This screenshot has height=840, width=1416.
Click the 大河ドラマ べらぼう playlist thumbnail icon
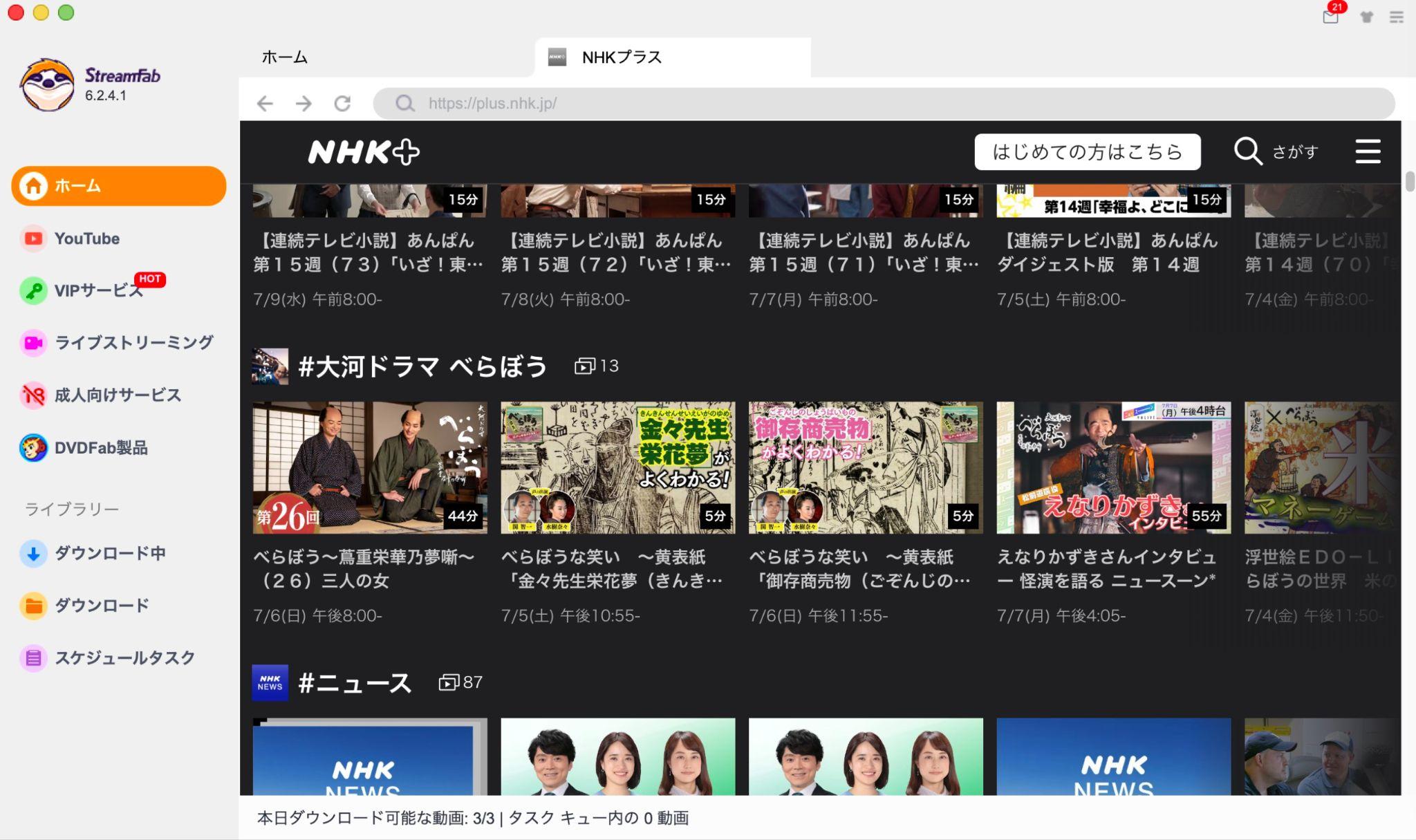click(270, 366)
